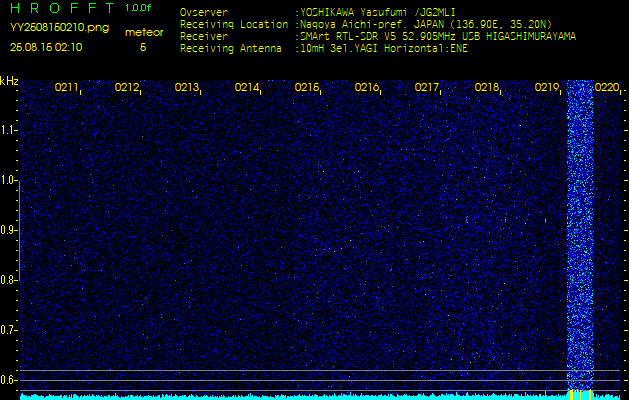This screenshot has width=629, height=400.
Task: Click observer name YOSHIKAWA Yasufumi /JG2MLI
Action: pyautogui.click(x=378, y=12)
